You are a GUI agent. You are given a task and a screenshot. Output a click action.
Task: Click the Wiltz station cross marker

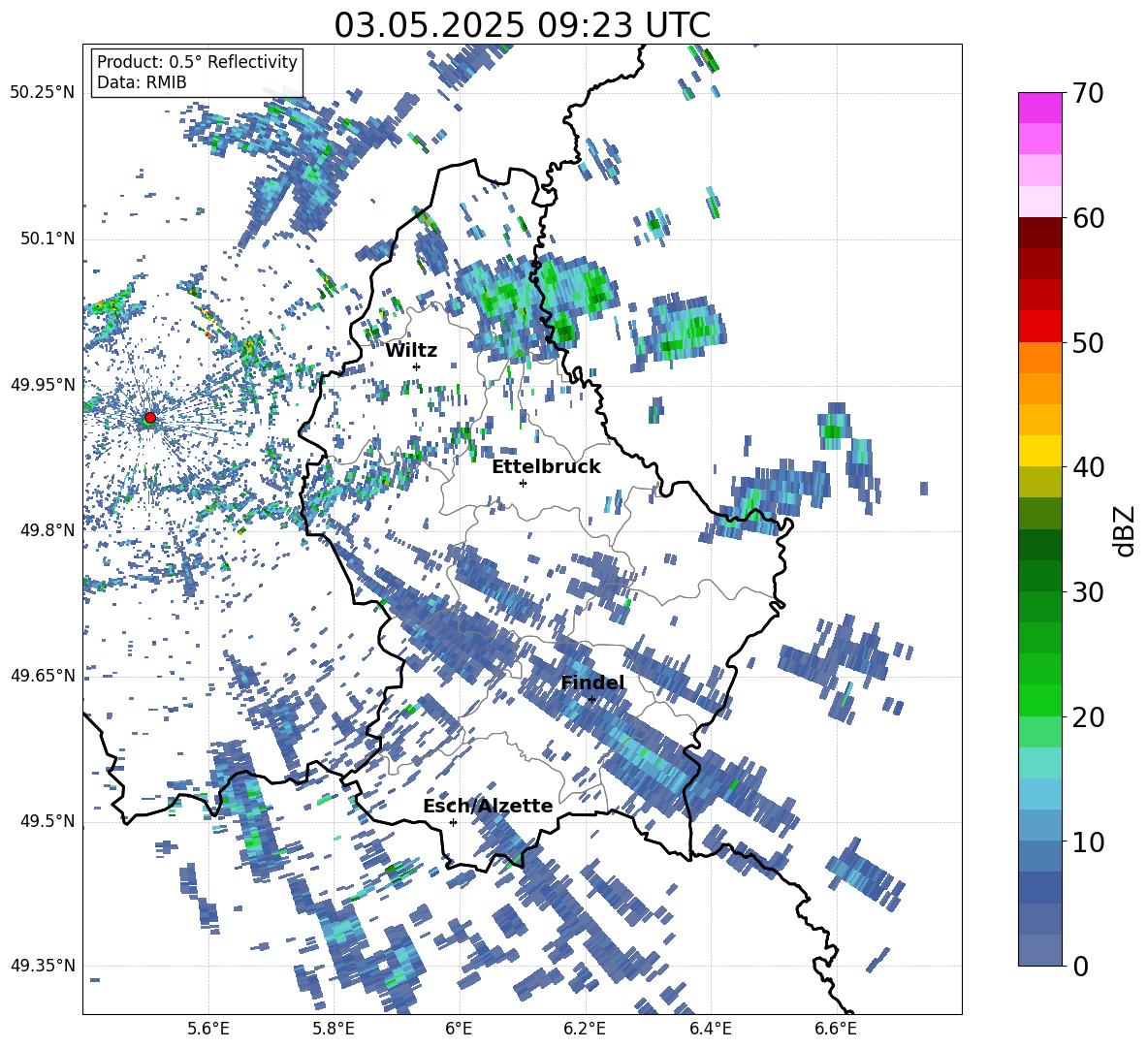(x=417, y=366)
